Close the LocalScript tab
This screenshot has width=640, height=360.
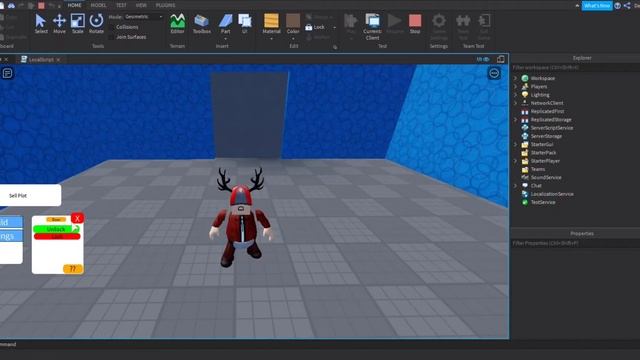coord(58,60)
